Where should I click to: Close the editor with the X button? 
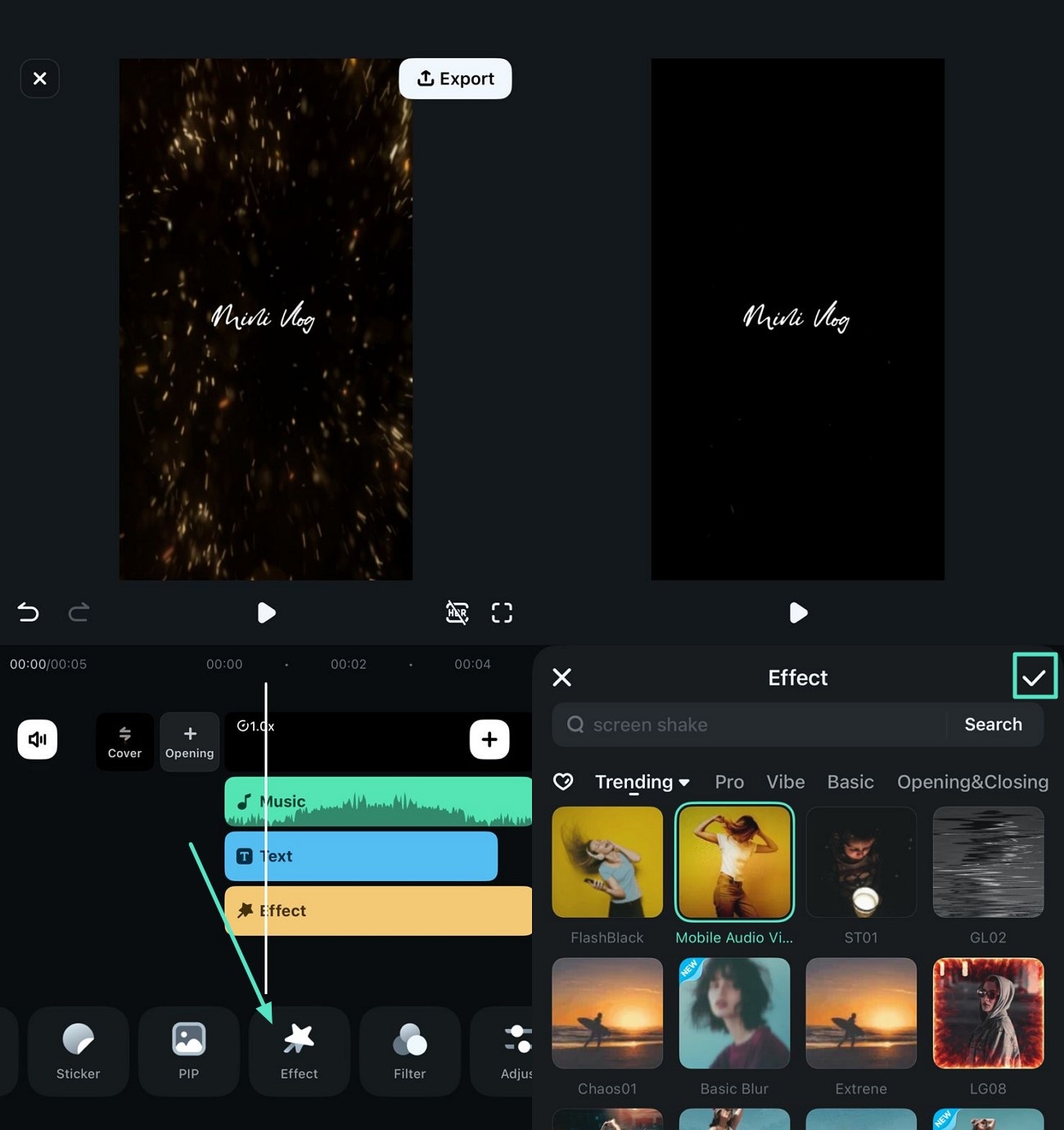click(39, 79)
